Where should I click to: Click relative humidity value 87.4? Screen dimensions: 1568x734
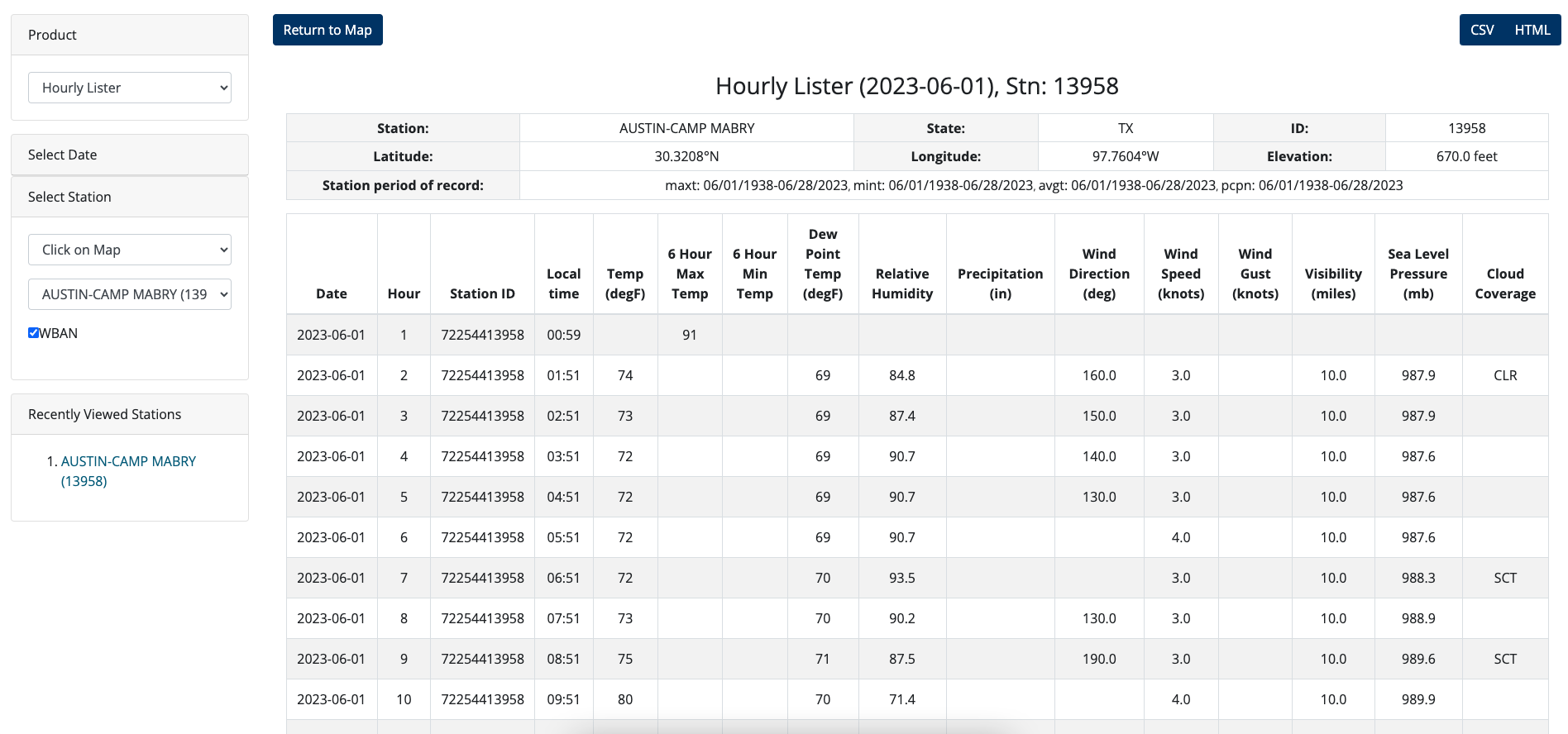902,416
